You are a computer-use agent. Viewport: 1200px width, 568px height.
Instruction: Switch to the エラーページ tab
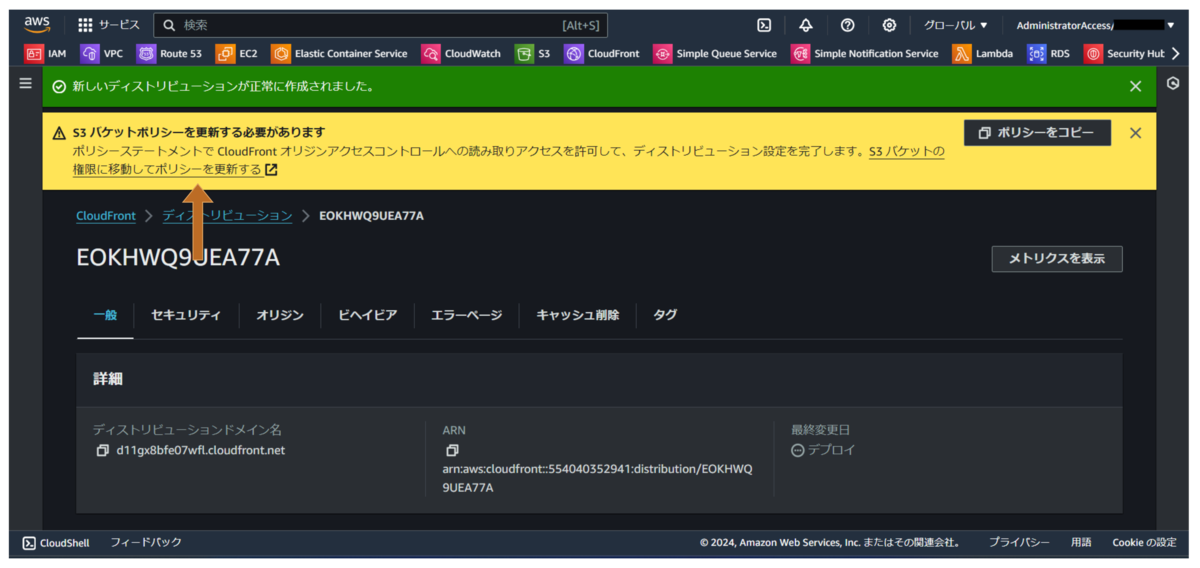tap(466, 315)
